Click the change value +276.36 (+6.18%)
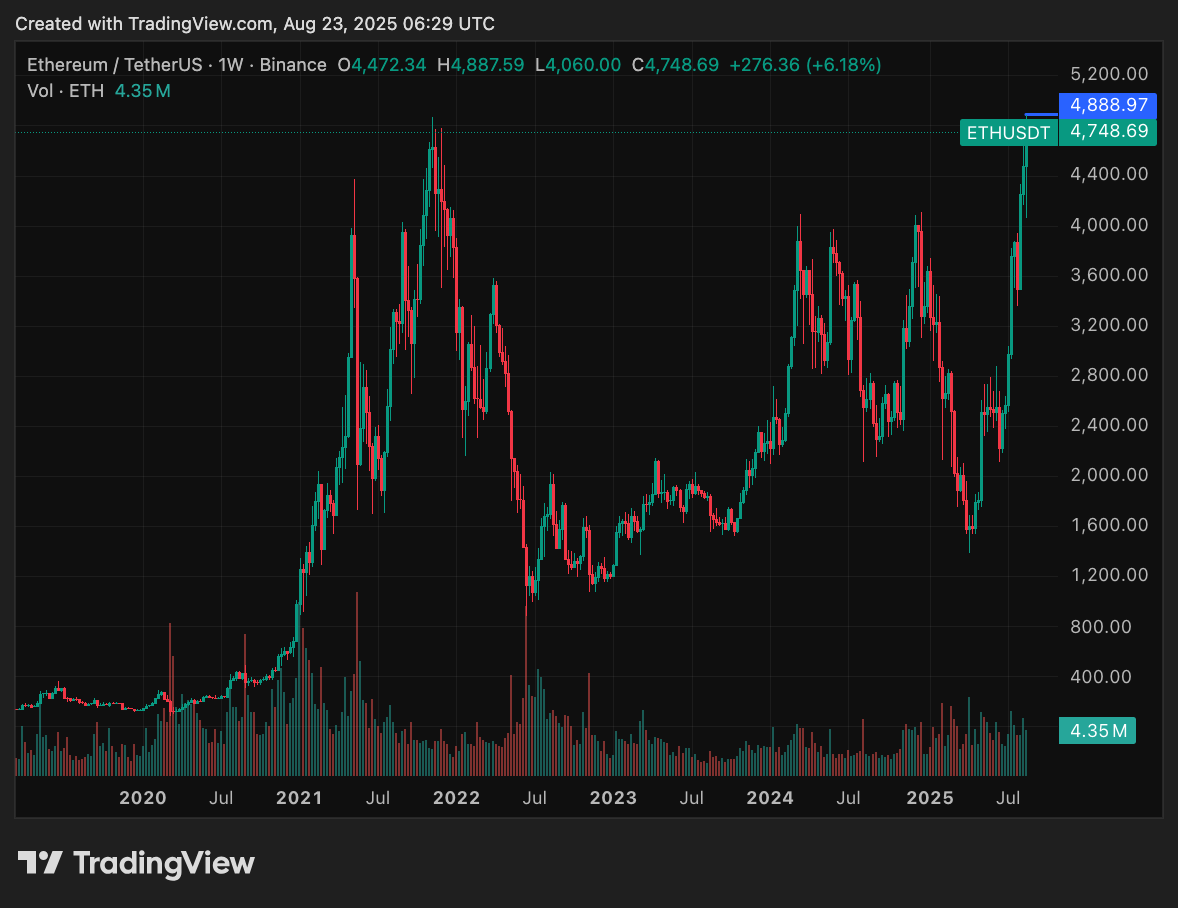This screenshot has width=1178, height=908. (805, 65)
